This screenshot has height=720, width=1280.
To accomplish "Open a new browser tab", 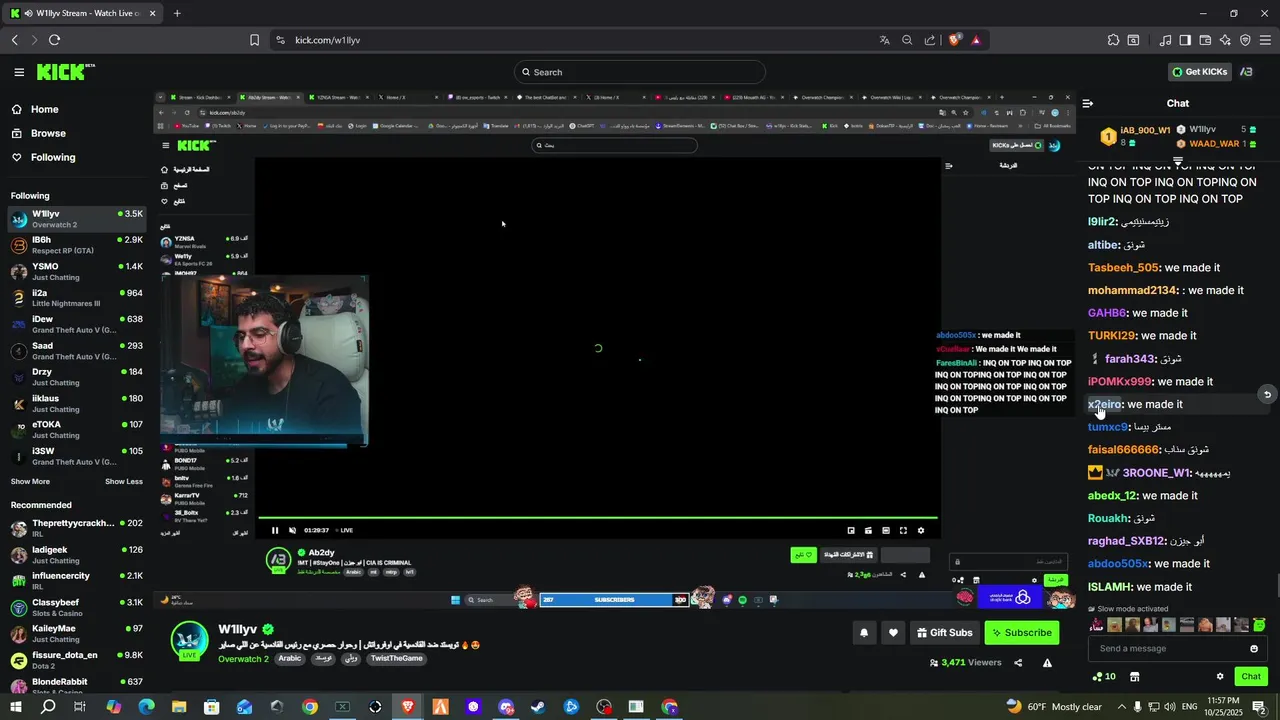I will pos(177,13).
